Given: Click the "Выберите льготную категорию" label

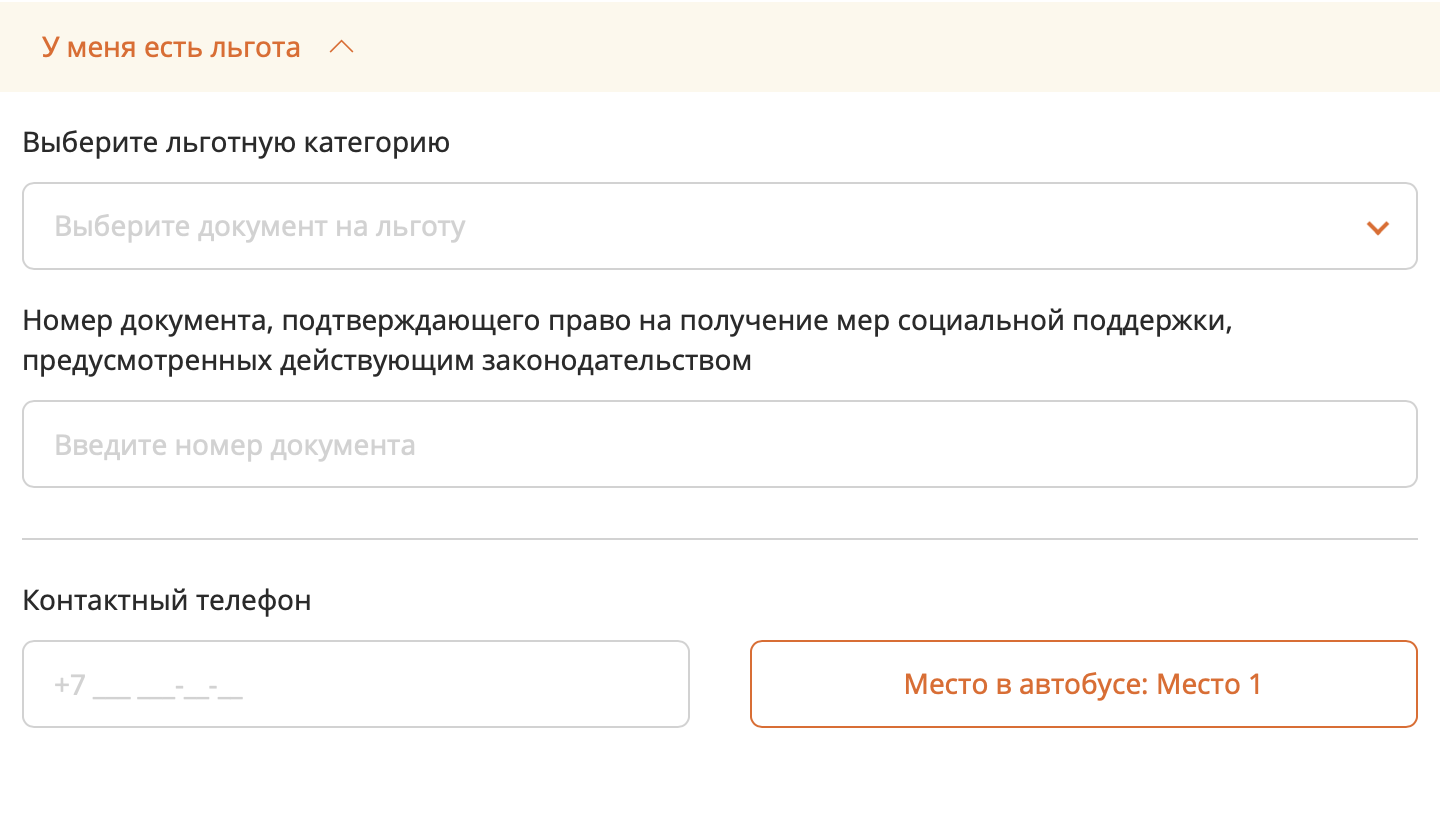Looking at the screenshot, I should tap(236, 143).
